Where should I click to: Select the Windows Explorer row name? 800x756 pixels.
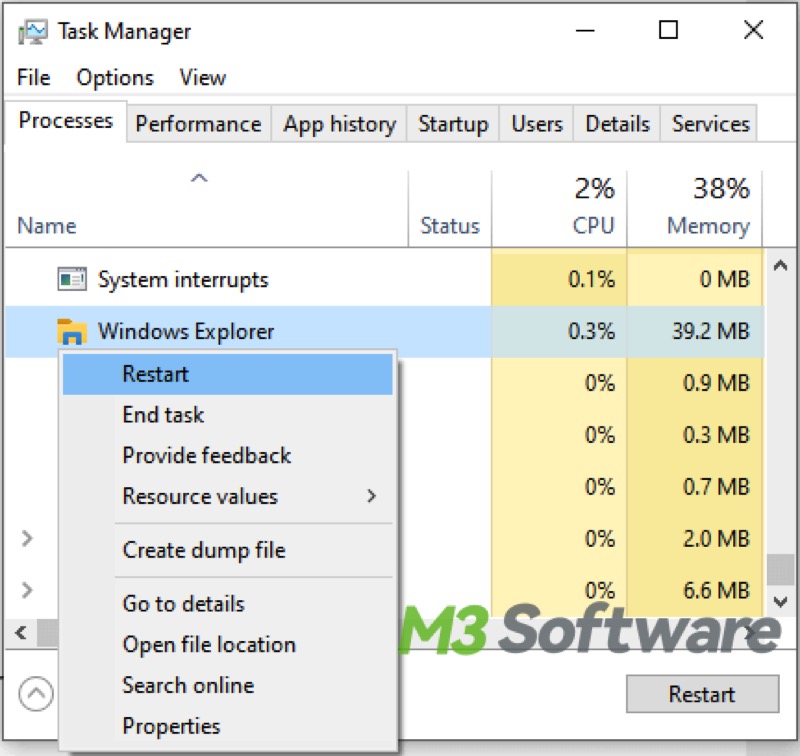186,332
